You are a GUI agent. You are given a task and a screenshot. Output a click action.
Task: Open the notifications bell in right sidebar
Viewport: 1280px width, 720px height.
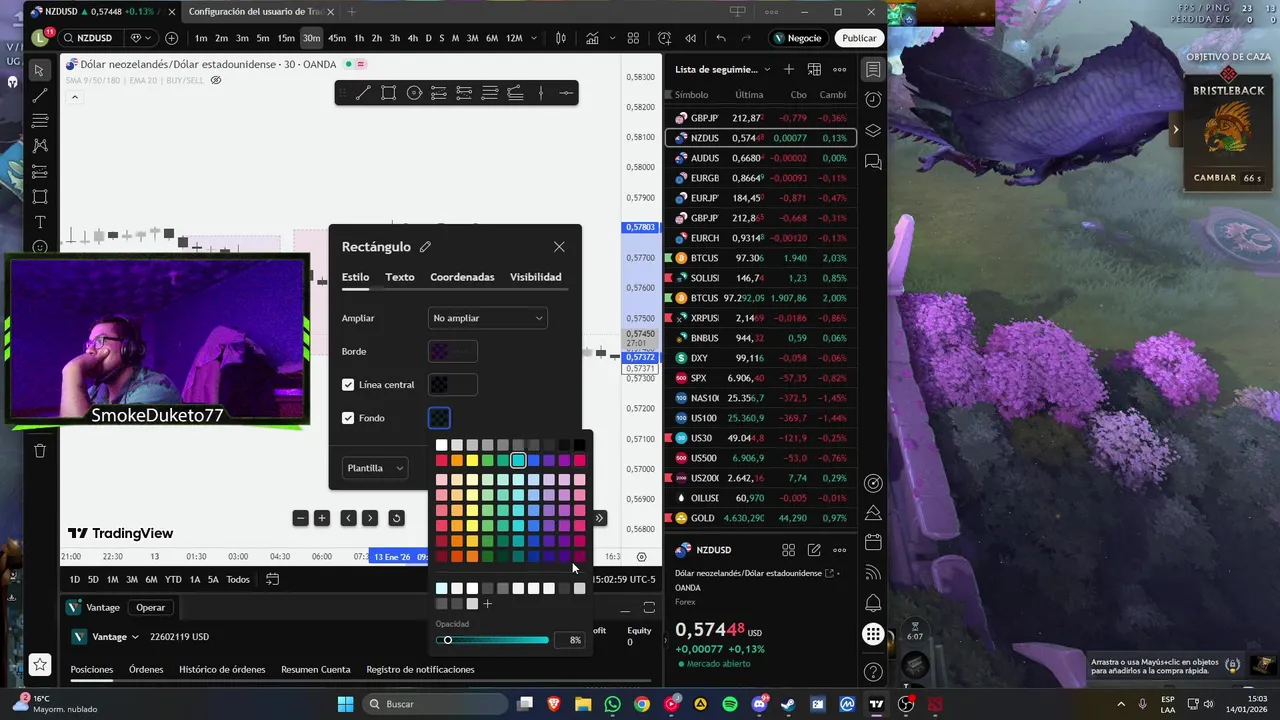(873, 603)
